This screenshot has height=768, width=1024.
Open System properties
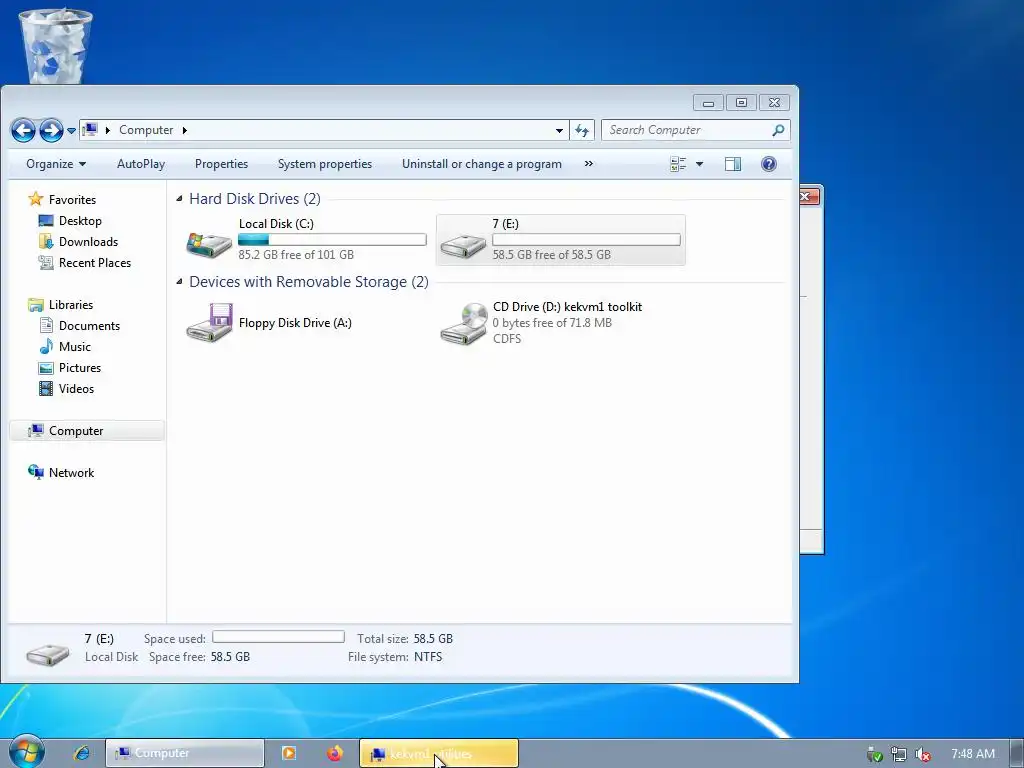coord(325,164)
